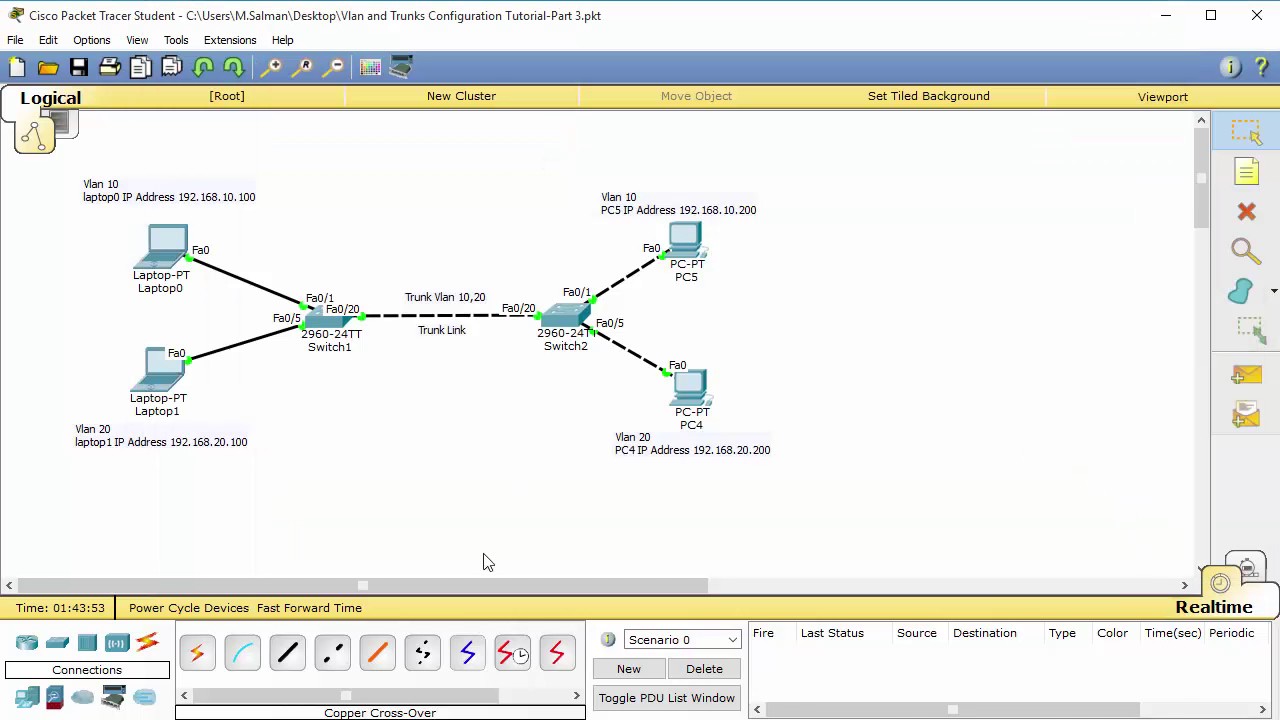Click the New scenario button
Image resolution: width=1280 pixels, height=720 pixels.
click(x=629, y=669)
